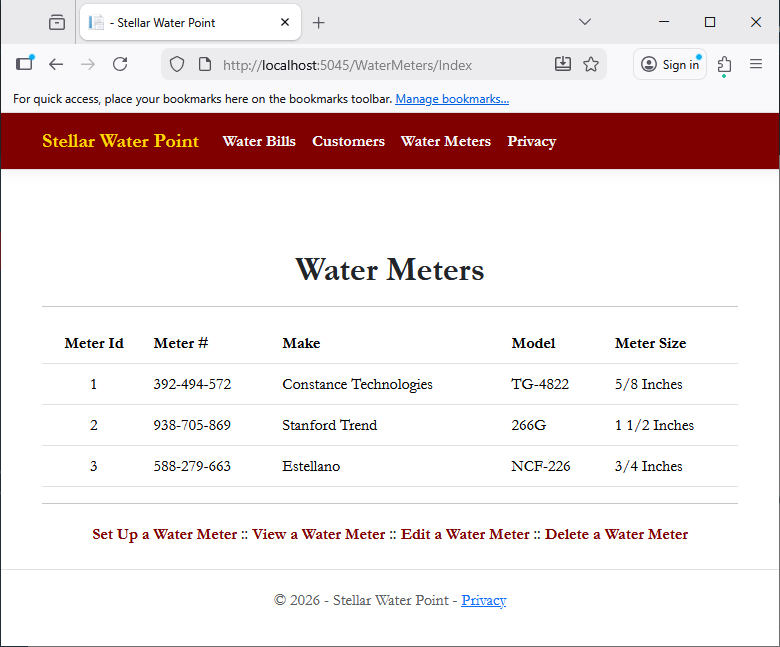The height and width of the screenshot is (647, 780).
Task: Open Firefox View recent browsing icon
Action: [x=57, y=22]
